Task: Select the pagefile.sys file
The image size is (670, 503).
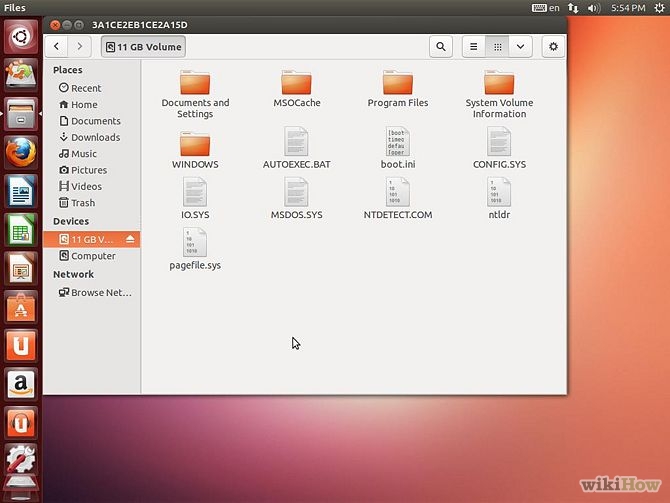Action: point(195,249)
